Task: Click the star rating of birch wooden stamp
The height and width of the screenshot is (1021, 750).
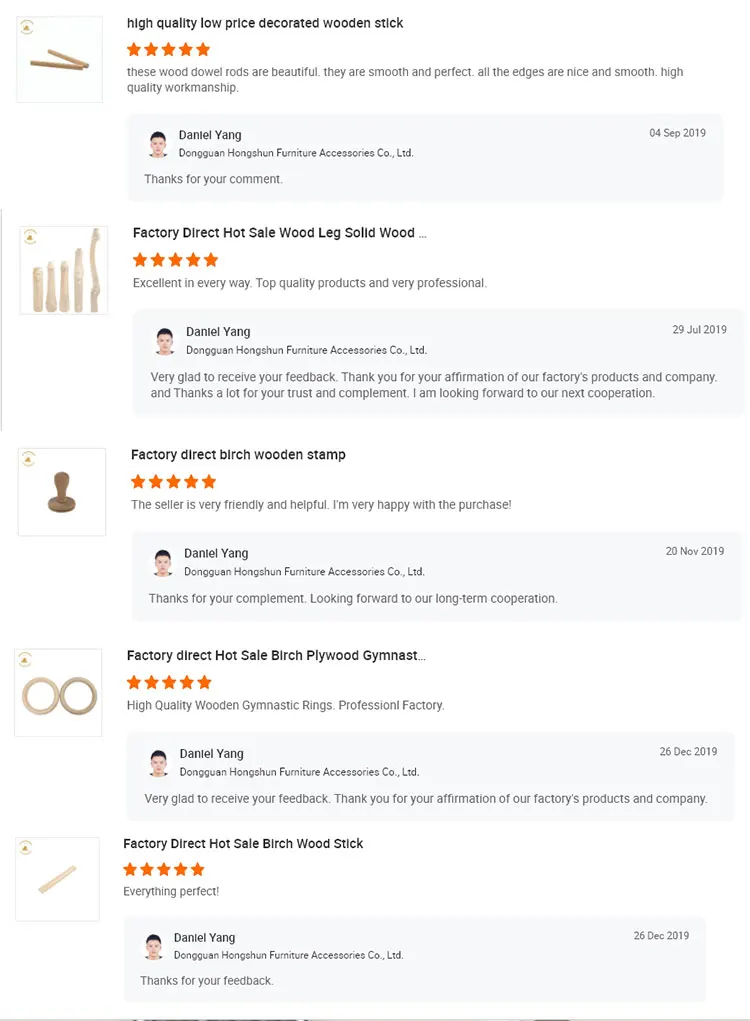Action: 173,482
